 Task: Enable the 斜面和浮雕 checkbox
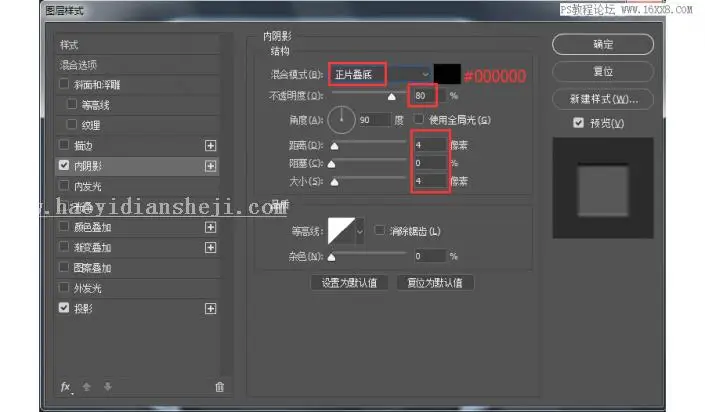[x=64, y=84]
